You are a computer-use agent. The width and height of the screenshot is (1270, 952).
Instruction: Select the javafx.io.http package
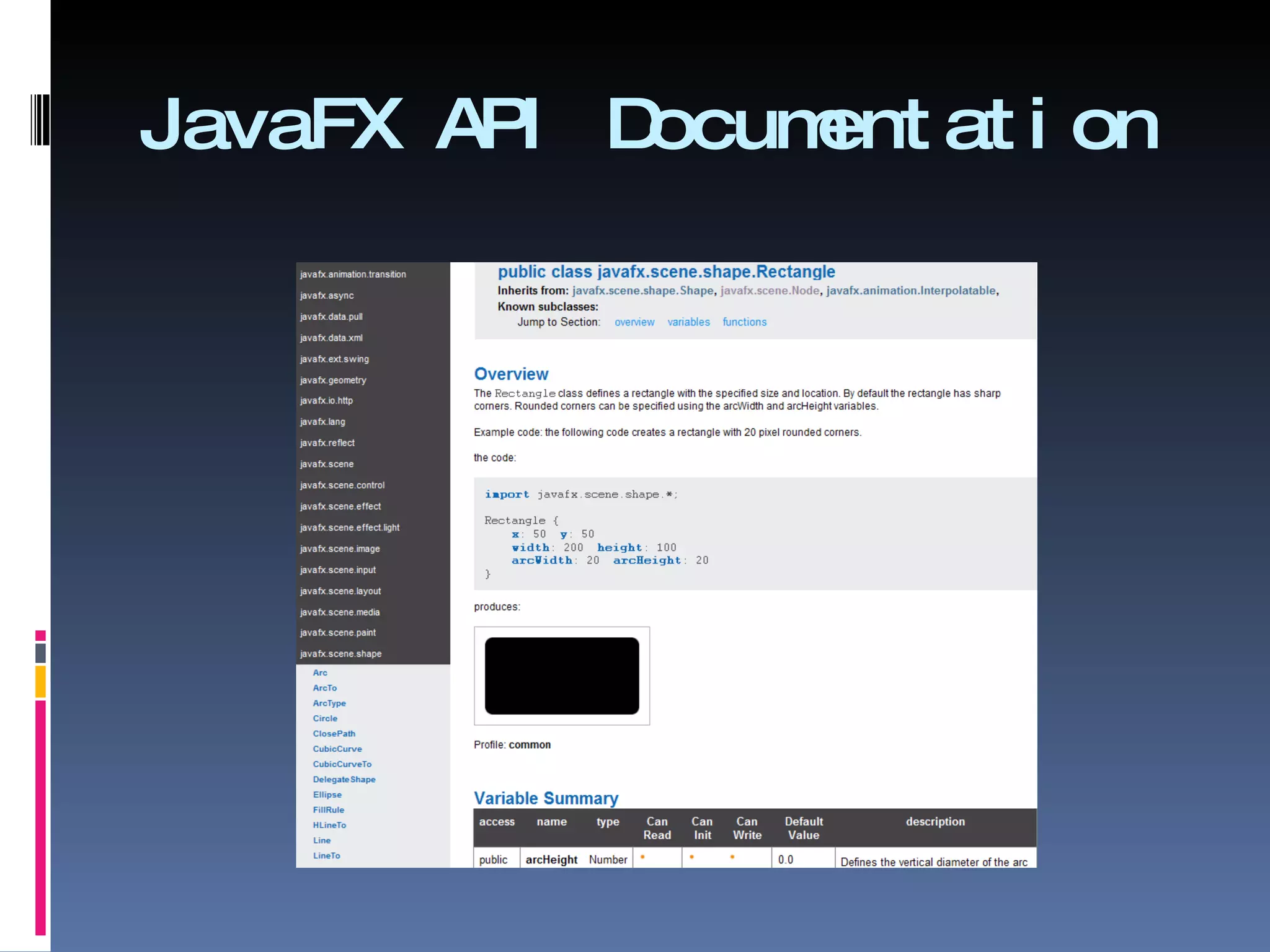(x=326, y=400)
